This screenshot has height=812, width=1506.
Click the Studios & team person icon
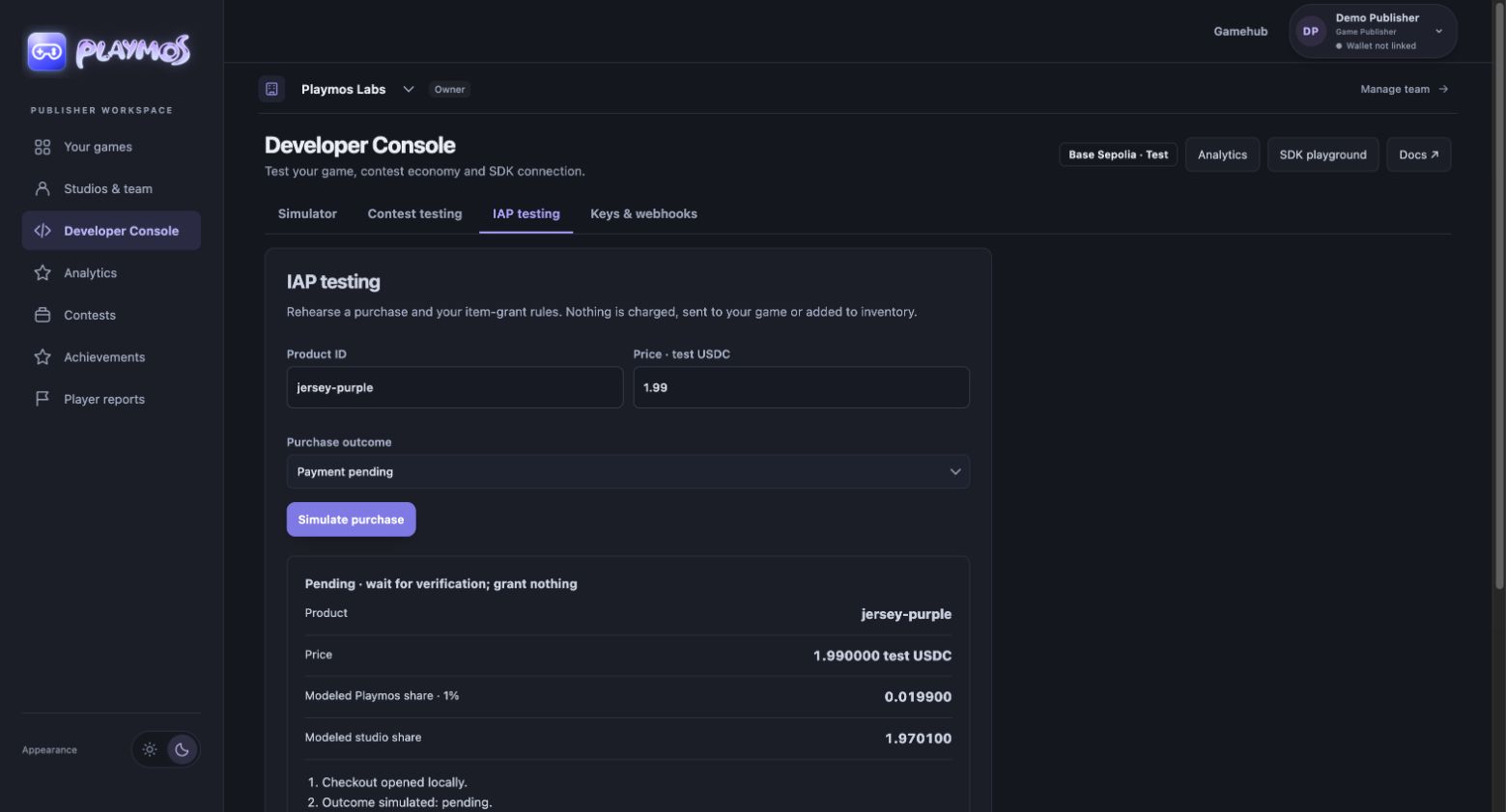click(x=43, y=188)
